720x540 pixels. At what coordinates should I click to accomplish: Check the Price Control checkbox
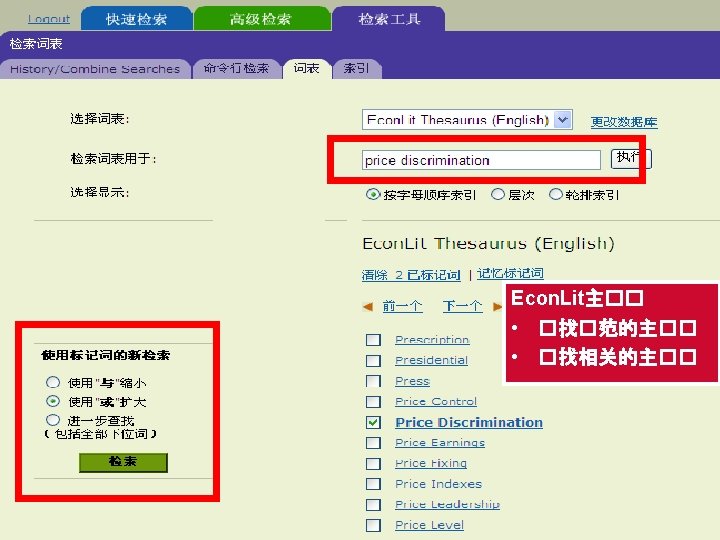pyautogui.click(x=373, y=402)
